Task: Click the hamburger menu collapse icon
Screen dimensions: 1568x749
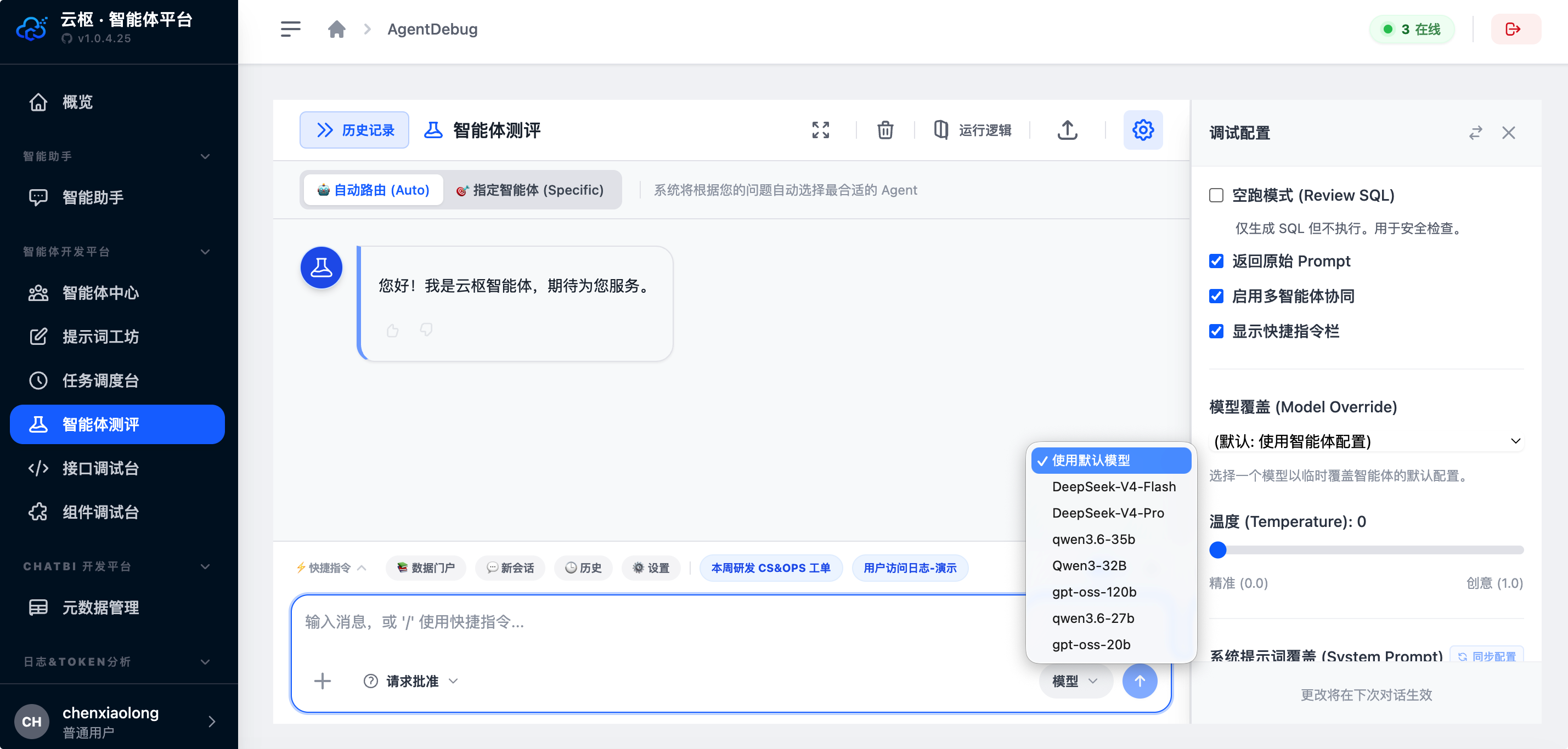Action: click(290, 29)
